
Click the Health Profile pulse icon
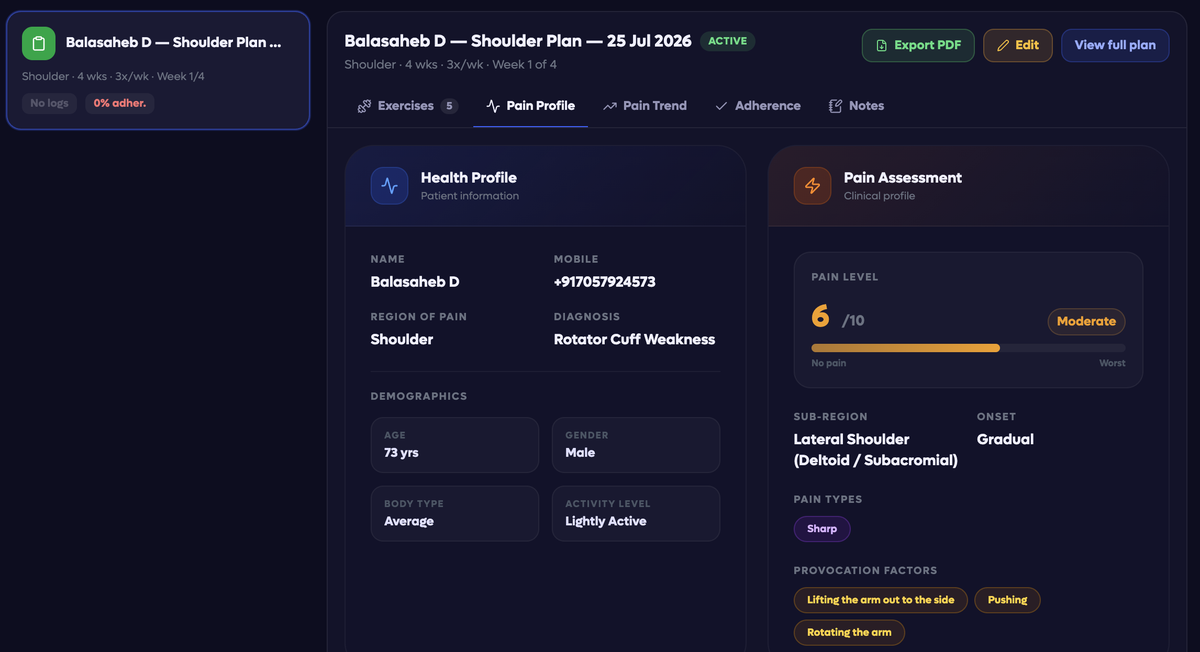pyautogui.click(x=389, y=186)
